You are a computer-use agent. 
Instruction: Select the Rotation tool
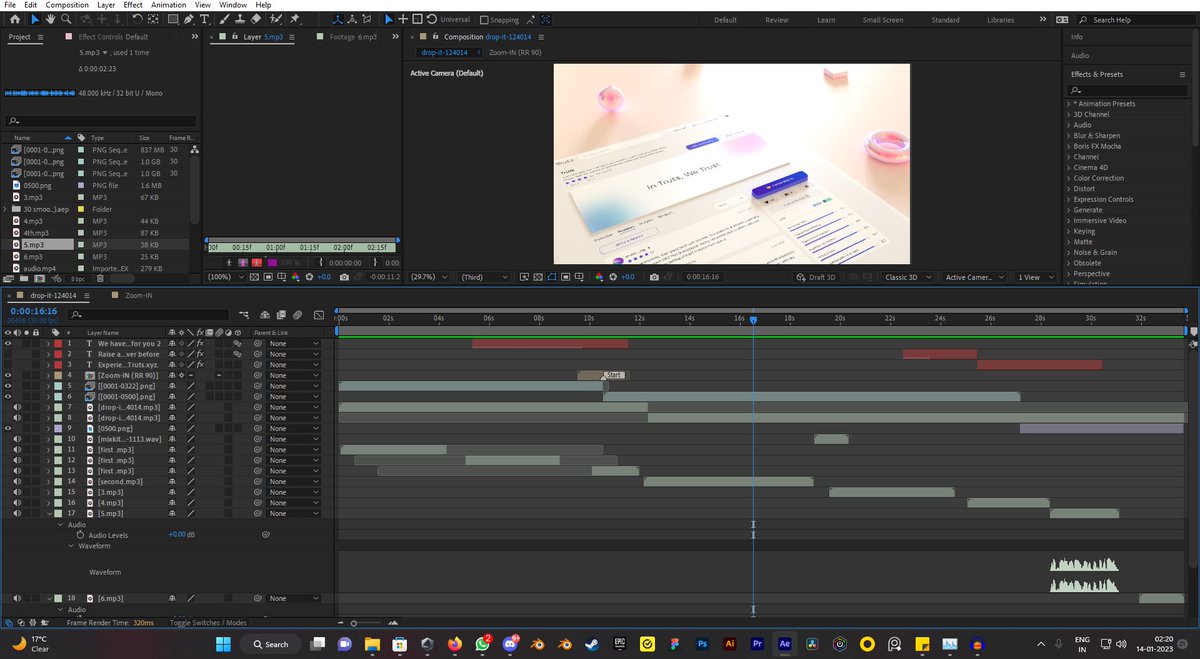[137, 19]
